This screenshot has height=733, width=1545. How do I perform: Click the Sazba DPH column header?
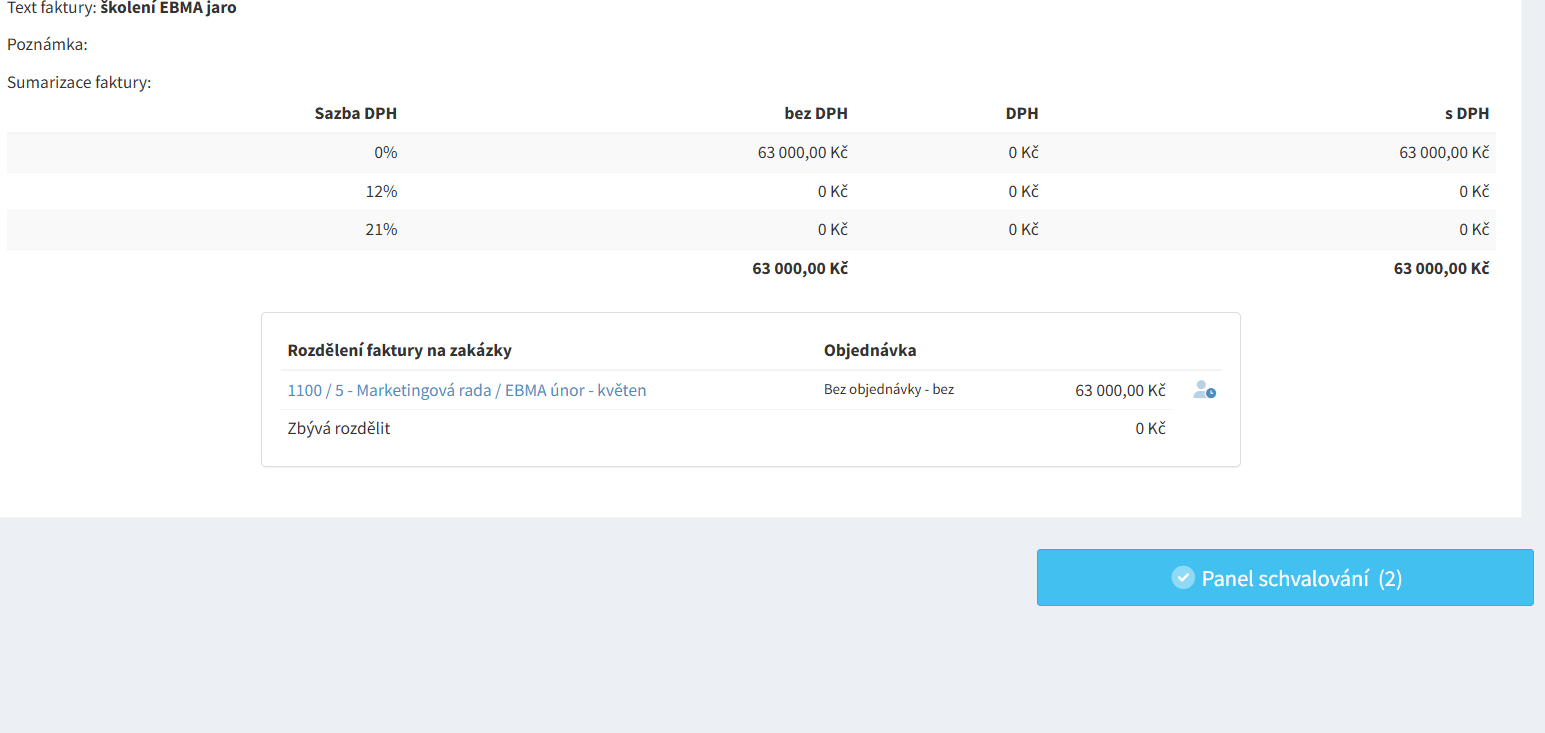click(x=355, y=114)
